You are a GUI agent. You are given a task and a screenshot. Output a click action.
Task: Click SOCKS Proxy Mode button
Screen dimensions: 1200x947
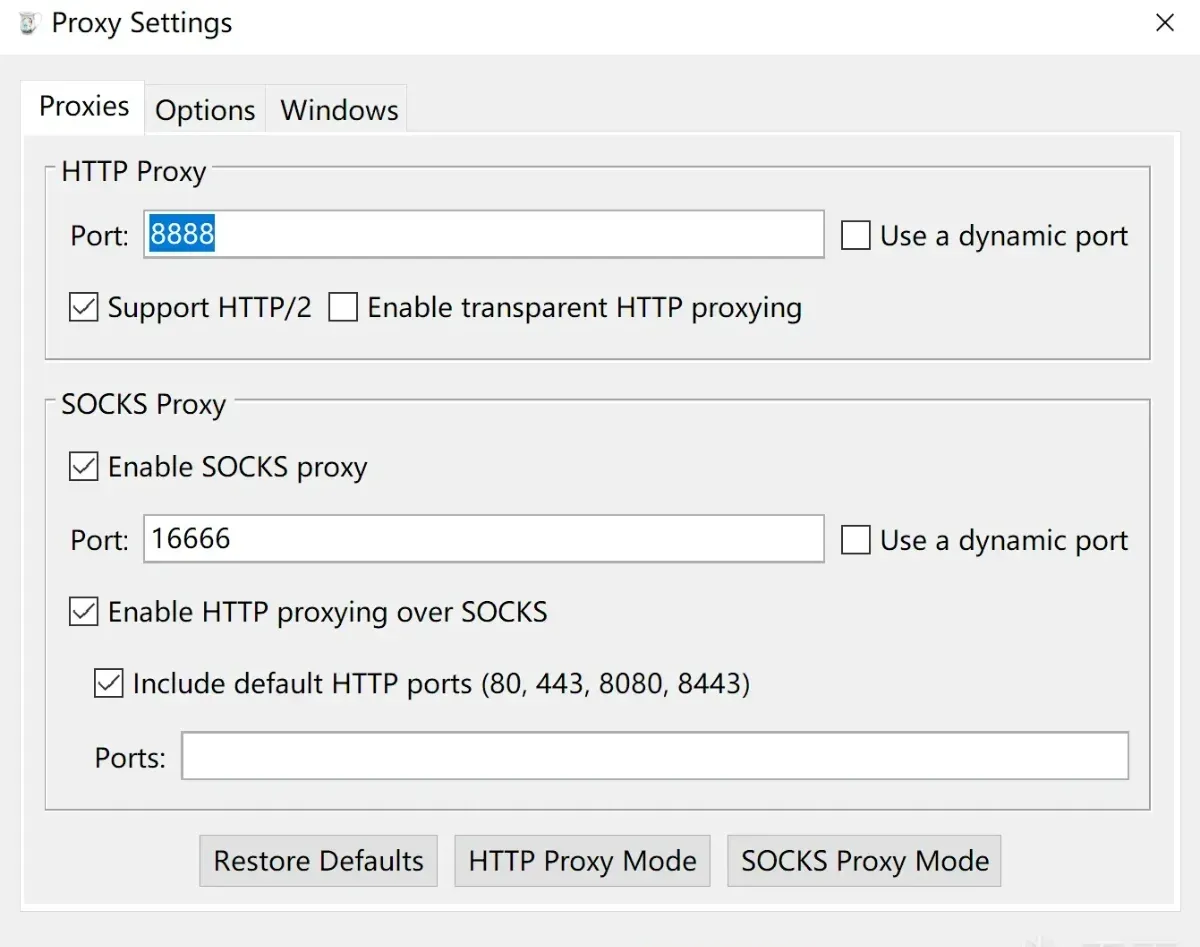pyautogui.click(x=865, y=861)
